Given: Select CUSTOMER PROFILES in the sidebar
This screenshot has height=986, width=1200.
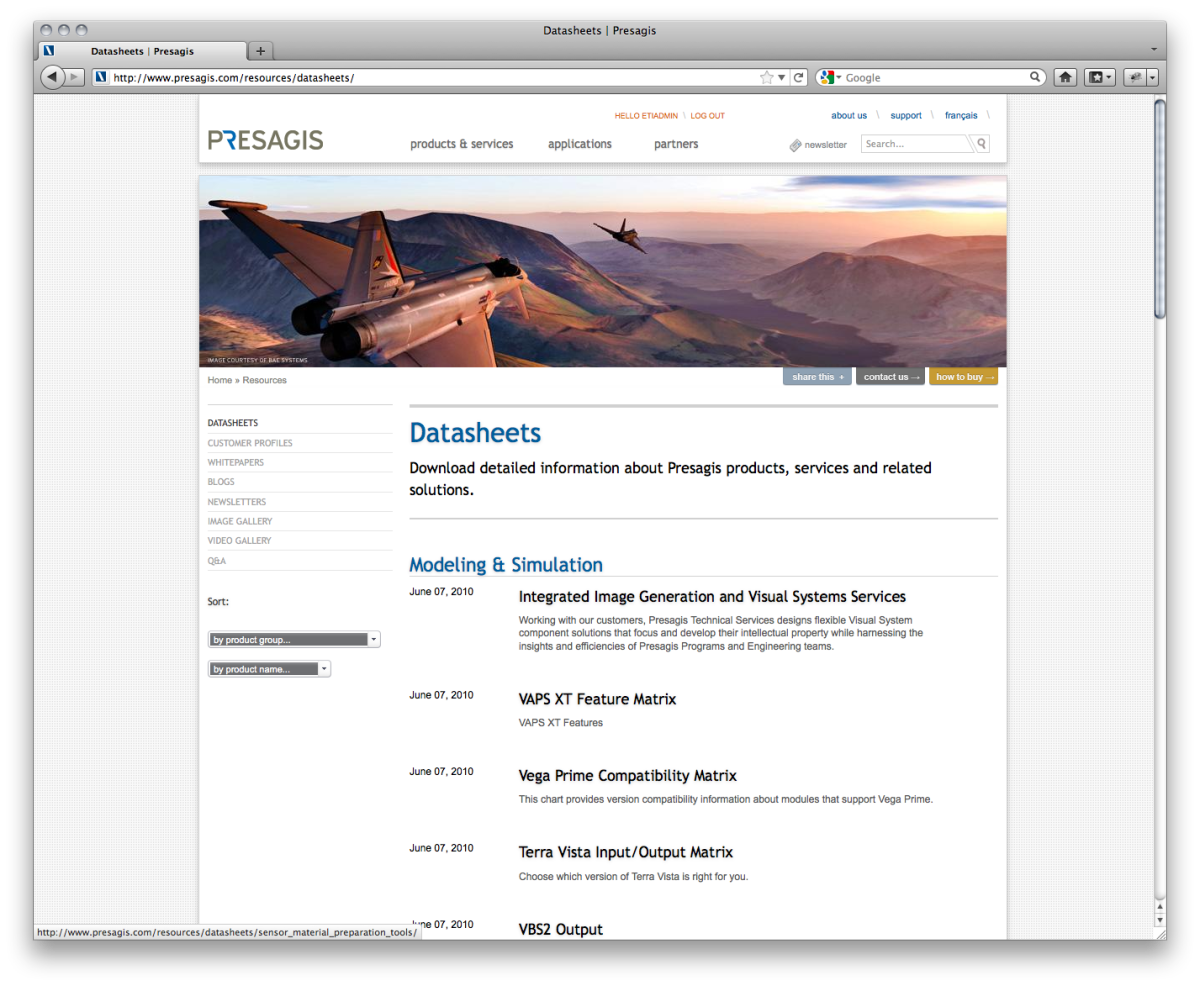Looking at the screenshot, I should (x=250, y=443).
